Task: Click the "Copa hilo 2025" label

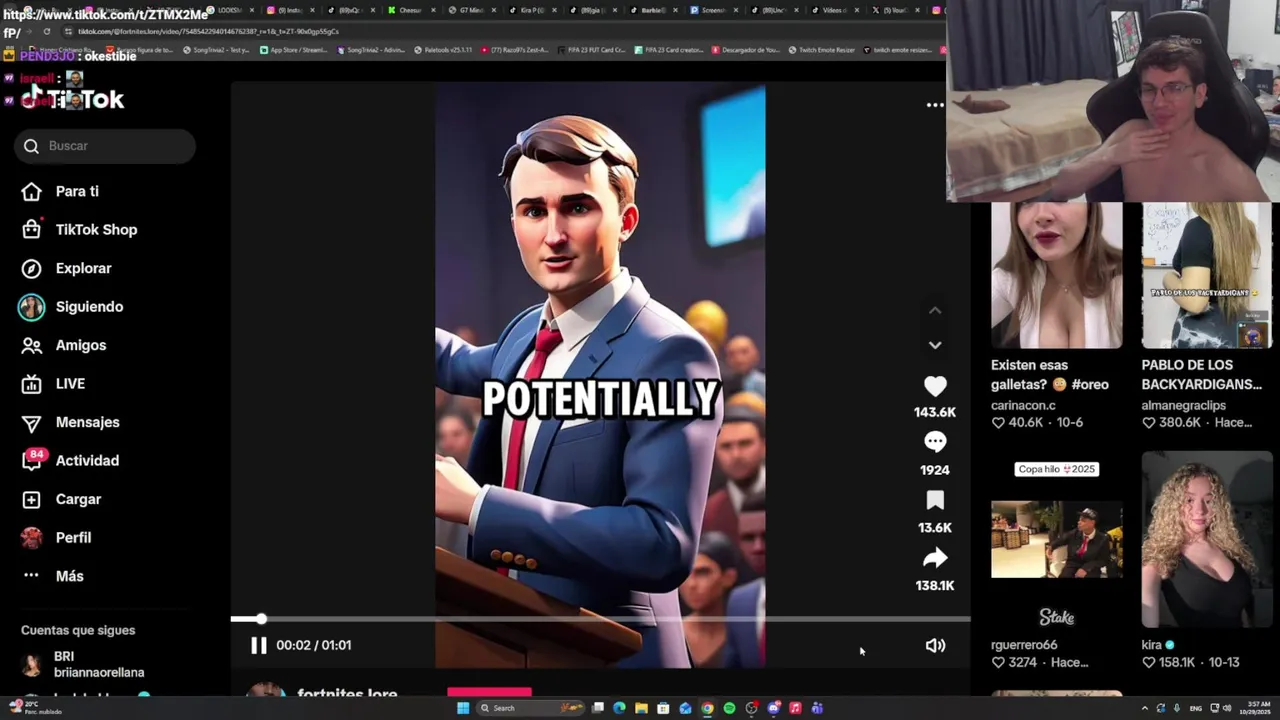Action: point(1056,469)
